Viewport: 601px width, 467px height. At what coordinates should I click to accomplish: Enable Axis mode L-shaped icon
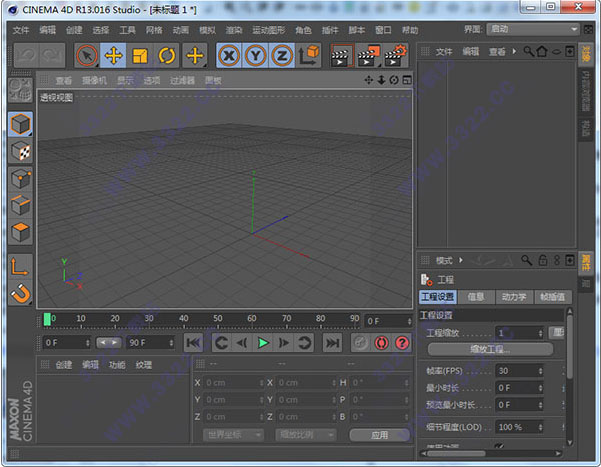click(x=20, y=266)
